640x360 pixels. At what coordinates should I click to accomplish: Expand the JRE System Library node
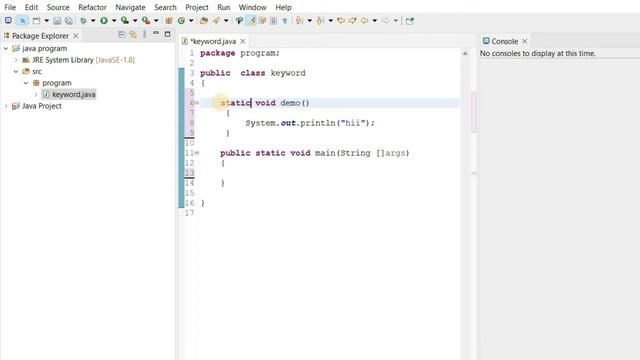16,60
